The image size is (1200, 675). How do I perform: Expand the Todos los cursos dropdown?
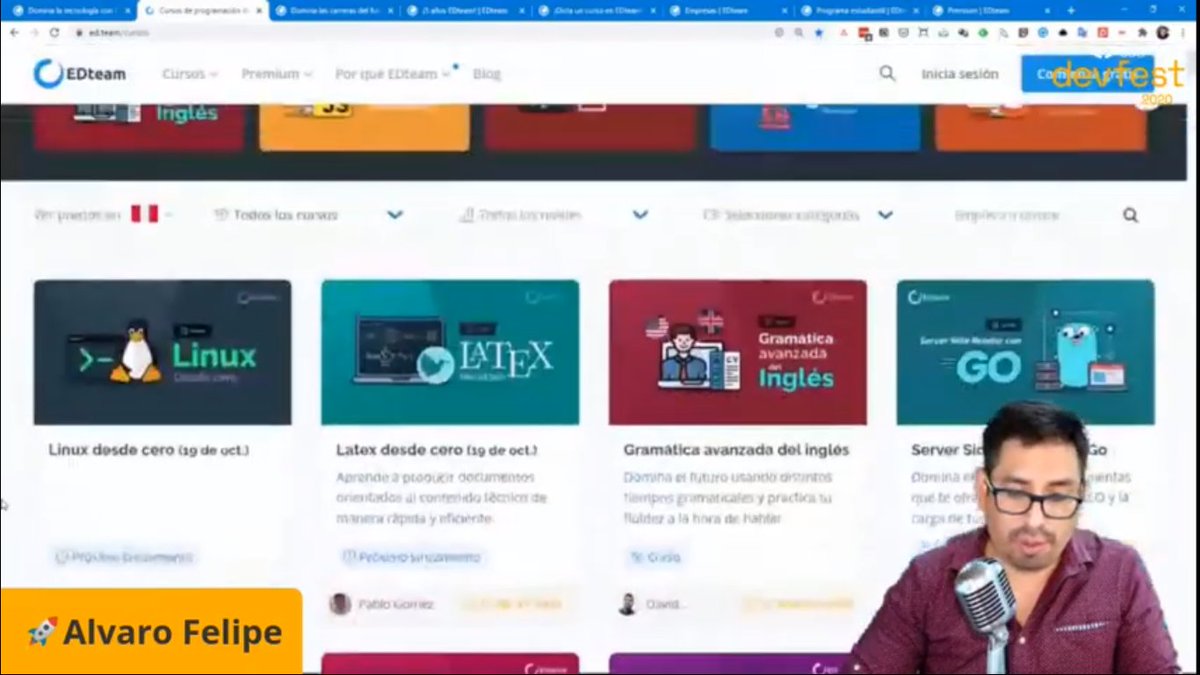point(308,215)
